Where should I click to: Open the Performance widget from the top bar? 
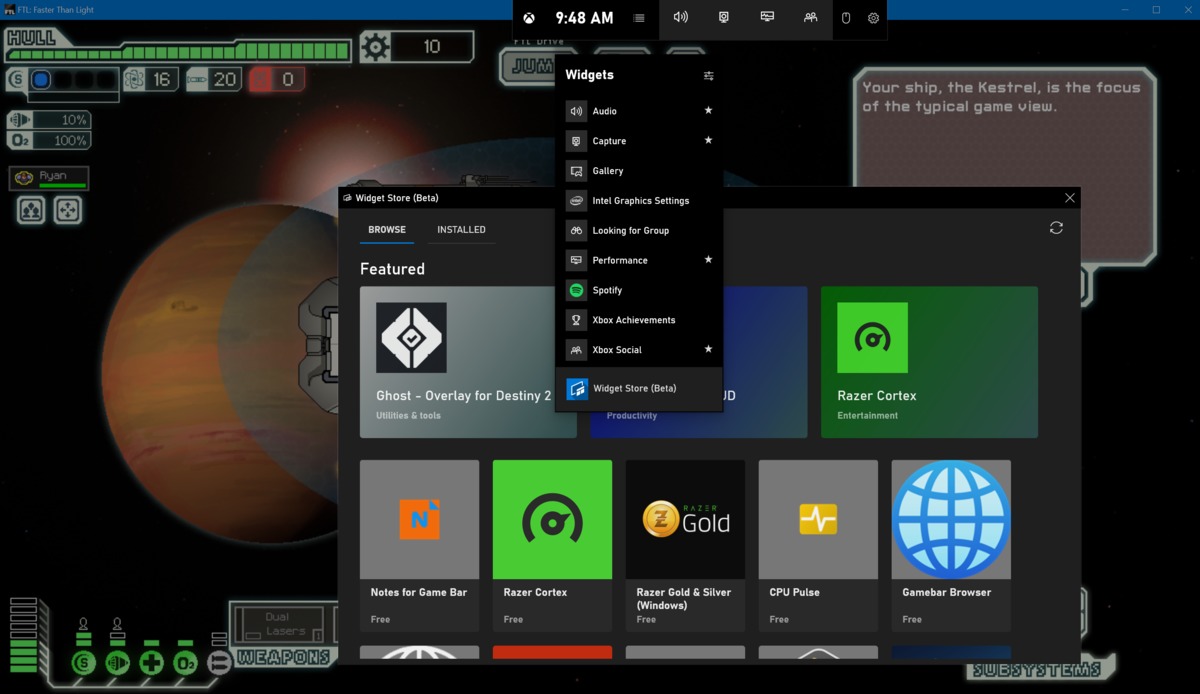click(x=767, y=17)
